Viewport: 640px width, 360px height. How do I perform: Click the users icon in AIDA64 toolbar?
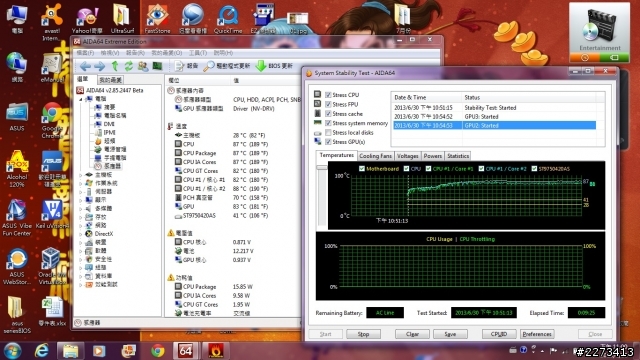[143, 66]
